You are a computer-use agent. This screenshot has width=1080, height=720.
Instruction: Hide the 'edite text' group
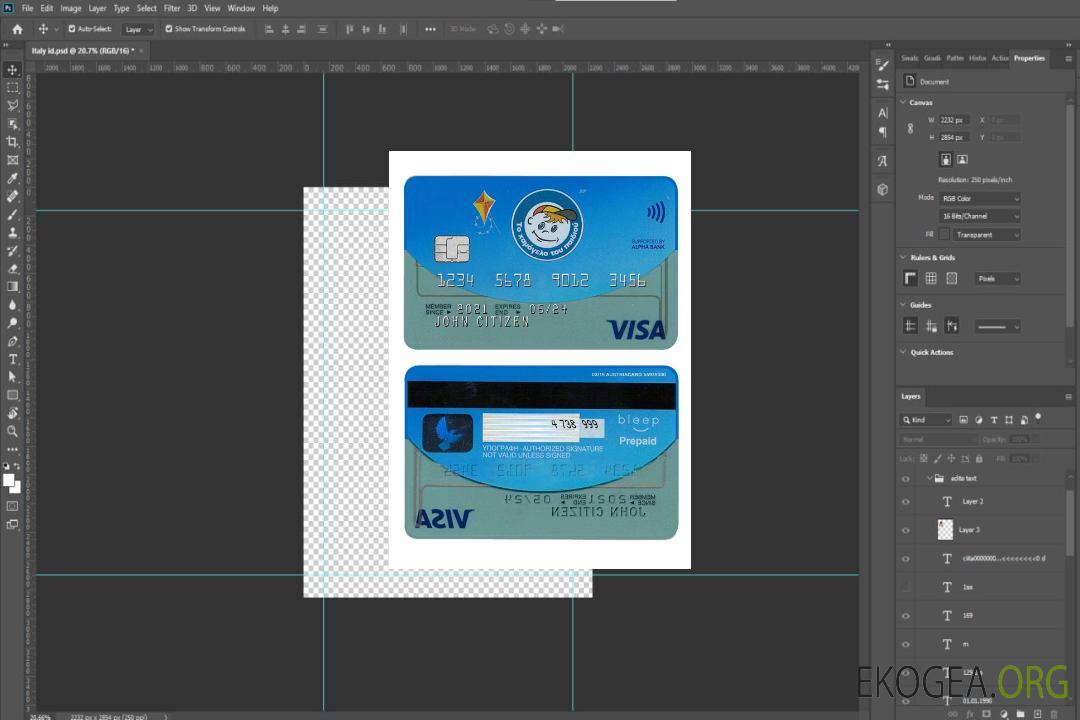pyautogui.click(x=906, y=479)
